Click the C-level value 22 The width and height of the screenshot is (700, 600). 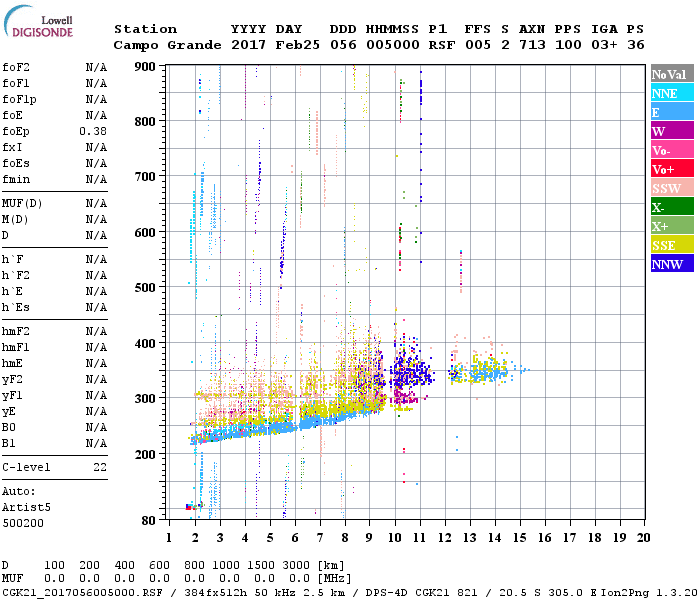click(x=99, y=467)
